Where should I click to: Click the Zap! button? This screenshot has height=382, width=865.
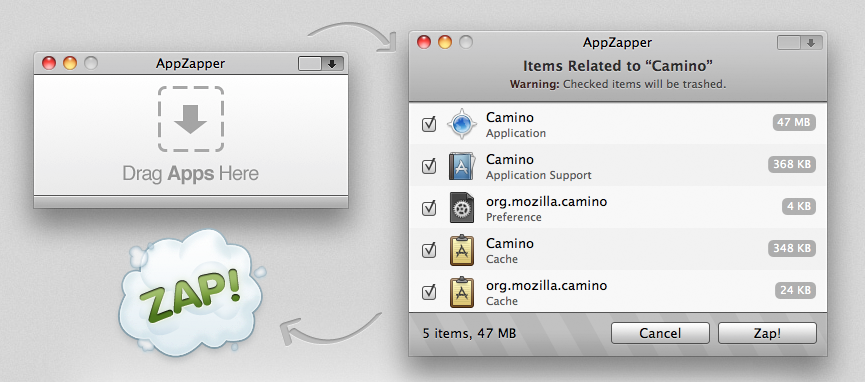pos(767,333)
